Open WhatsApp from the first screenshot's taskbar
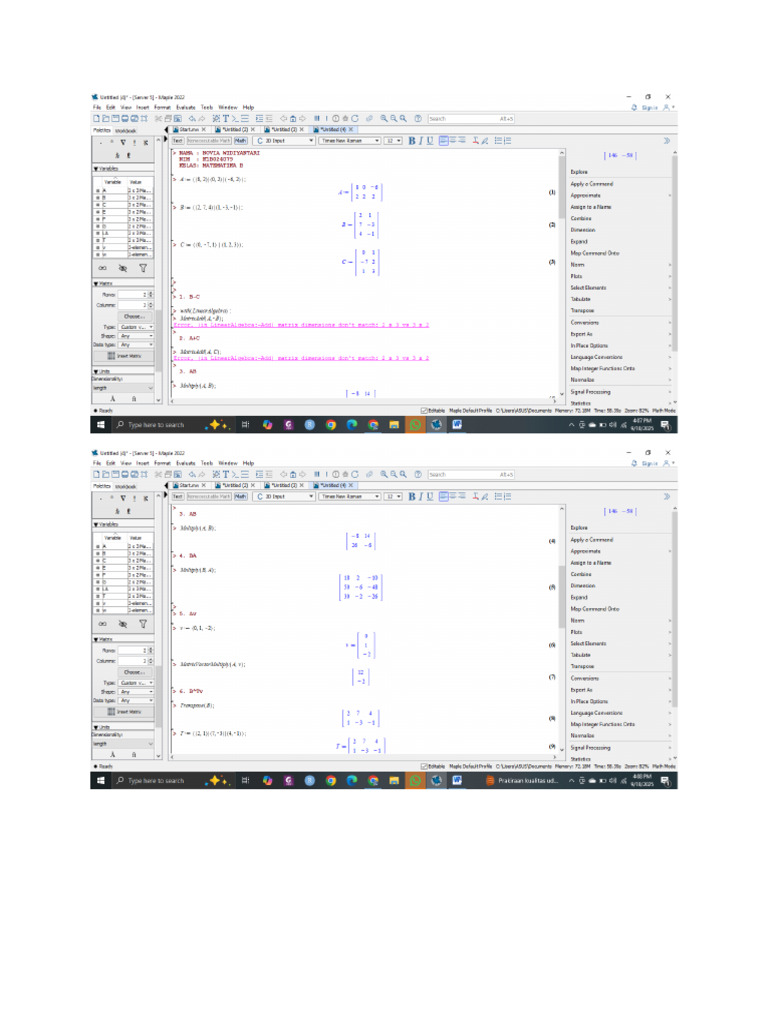This screenshot has height=1024, width=768. coord(415,424)
